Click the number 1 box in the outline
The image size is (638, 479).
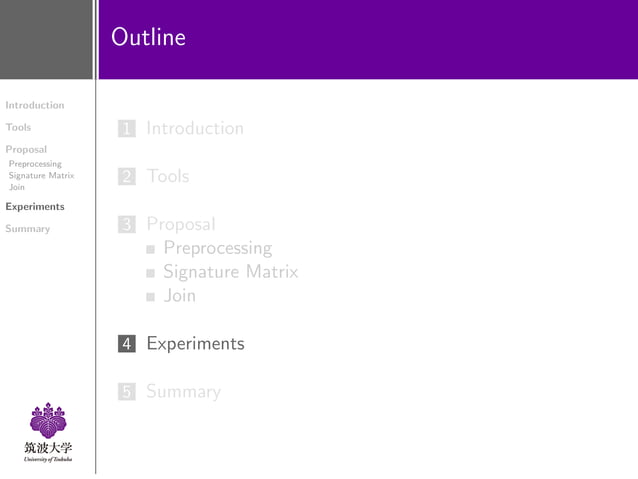click(x=126, y=129)
